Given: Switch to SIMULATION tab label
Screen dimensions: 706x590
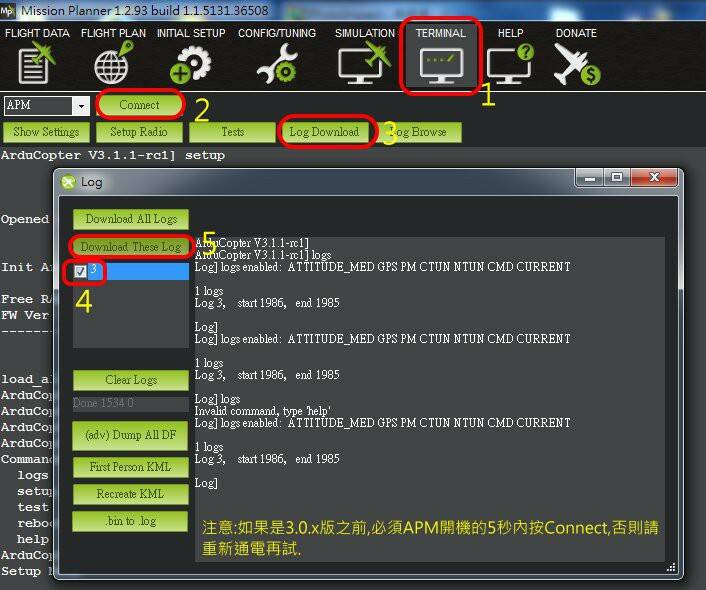Looking at the screenshot, I should pos(365,33).
